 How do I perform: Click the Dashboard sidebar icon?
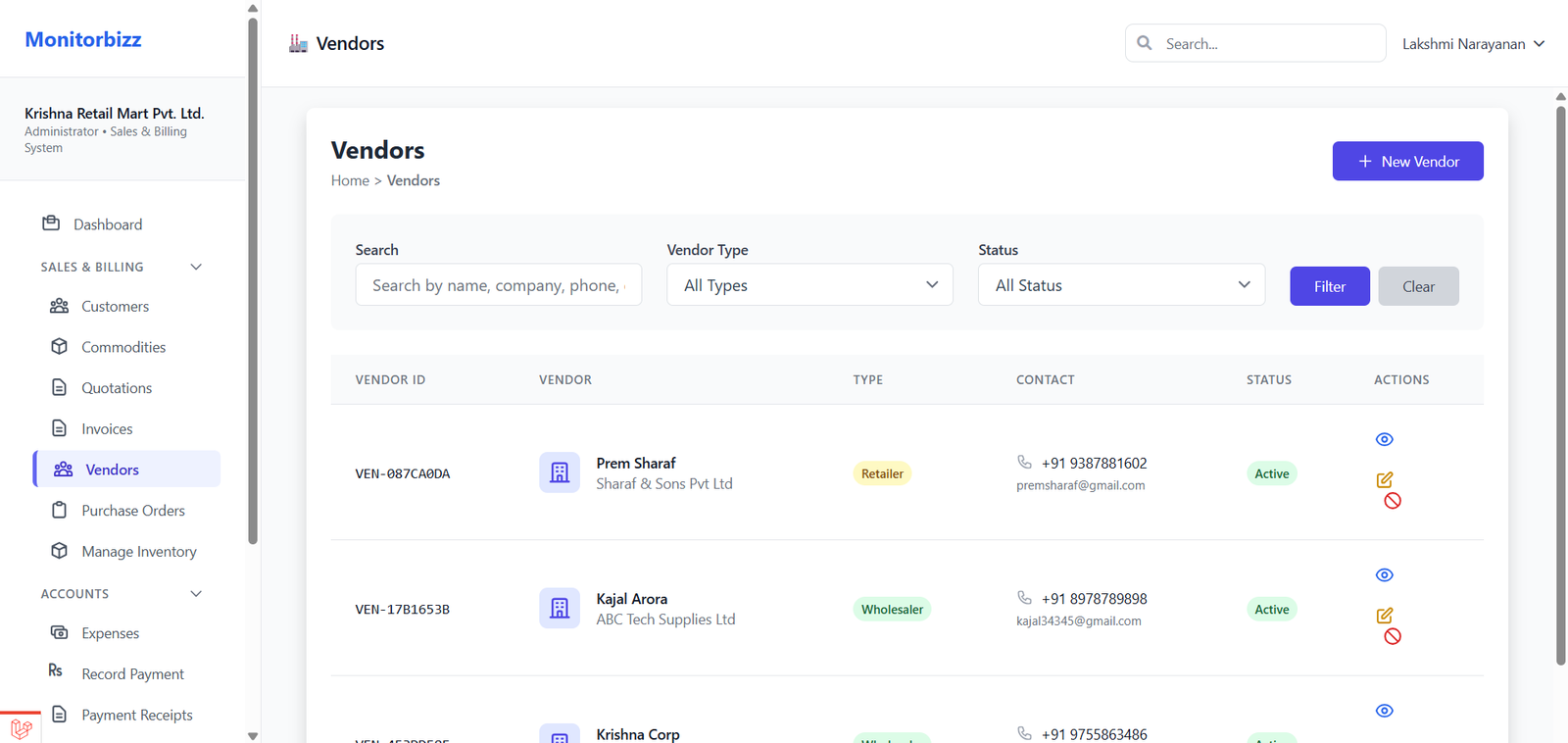click(51, 223)
